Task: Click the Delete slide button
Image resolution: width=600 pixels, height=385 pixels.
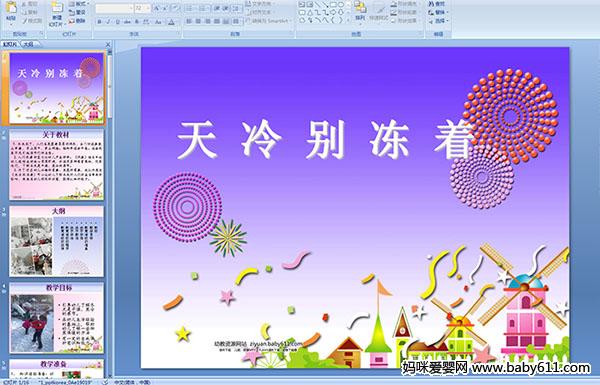Action: [x=77, y=21]
